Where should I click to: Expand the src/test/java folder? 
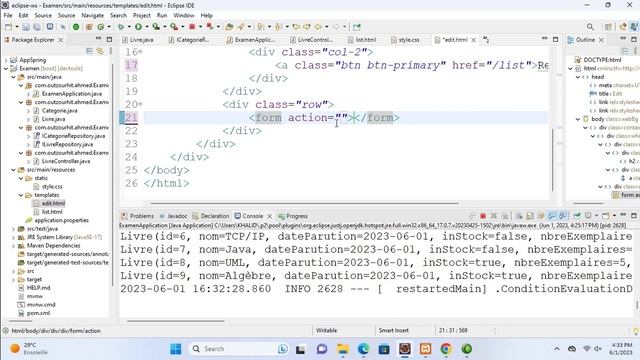point(13,229)
